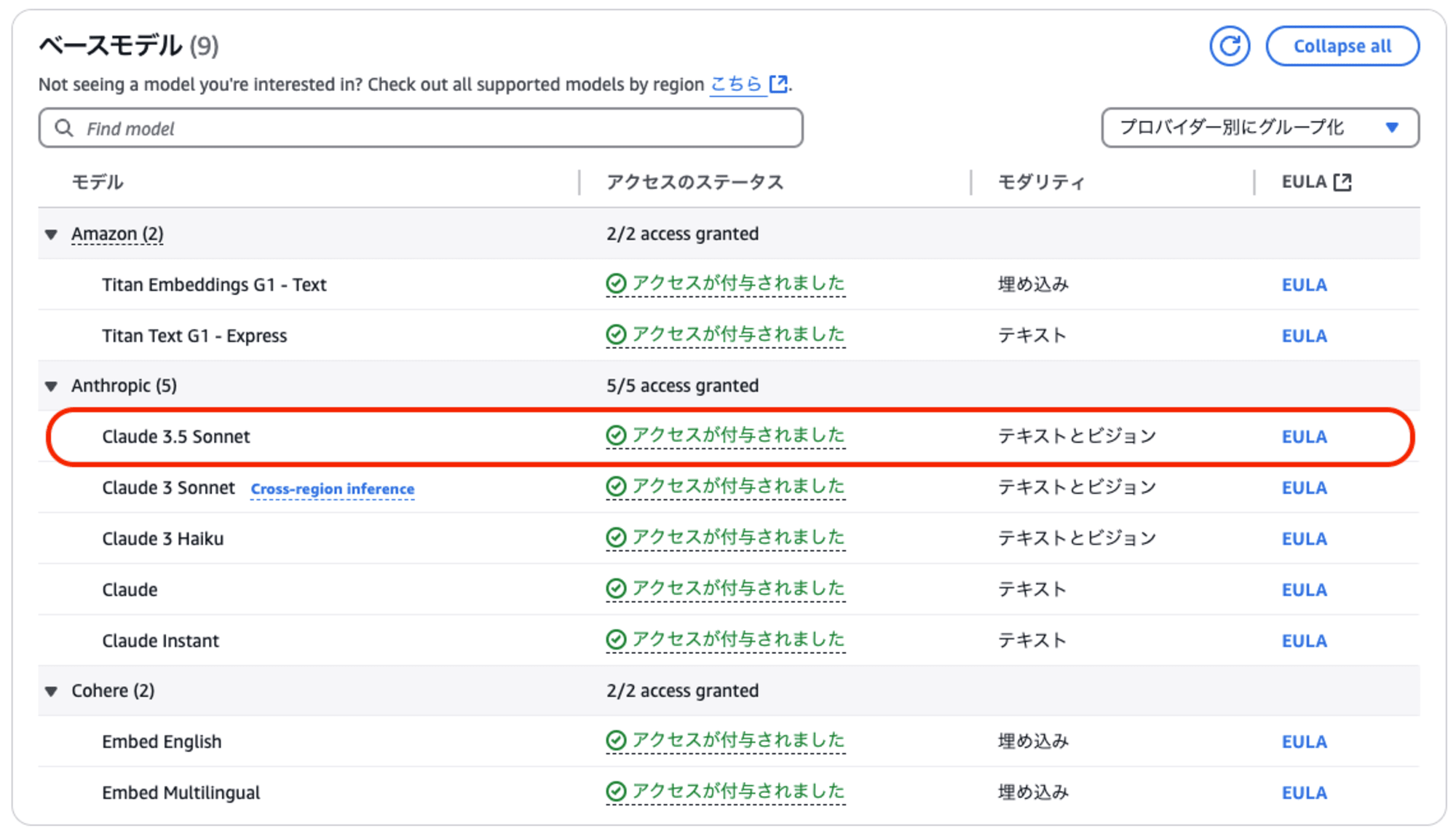The image size is (1456, 836).
Task: Click the external link icon in EULA header
Action: (1342, 182)
